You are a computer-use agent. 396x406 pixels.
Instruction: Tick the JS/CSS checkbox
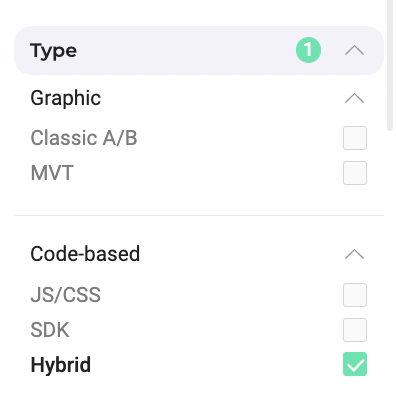pos(355,295)
